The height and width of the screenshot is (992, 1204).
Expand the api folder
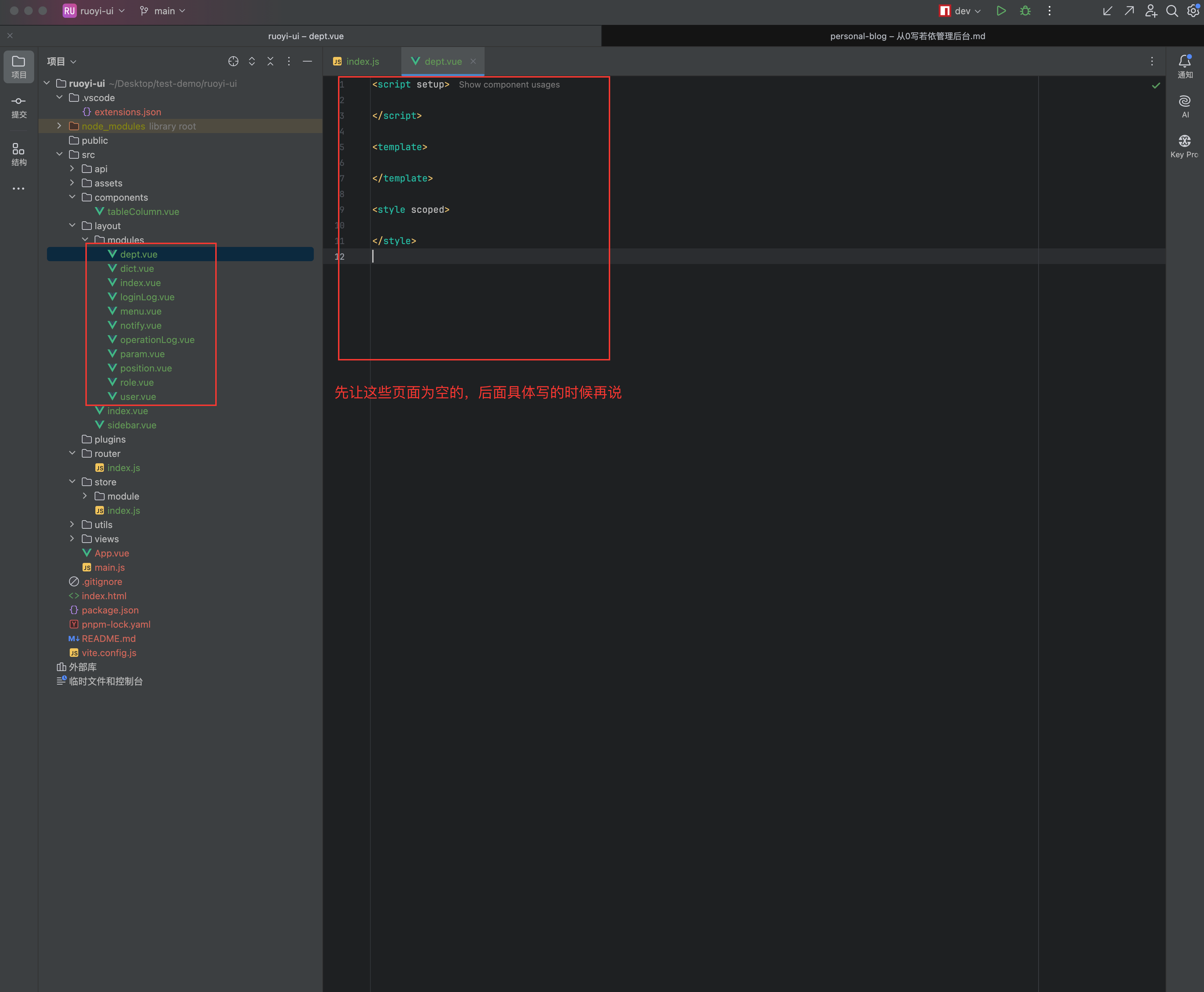[x=72, y=169]
